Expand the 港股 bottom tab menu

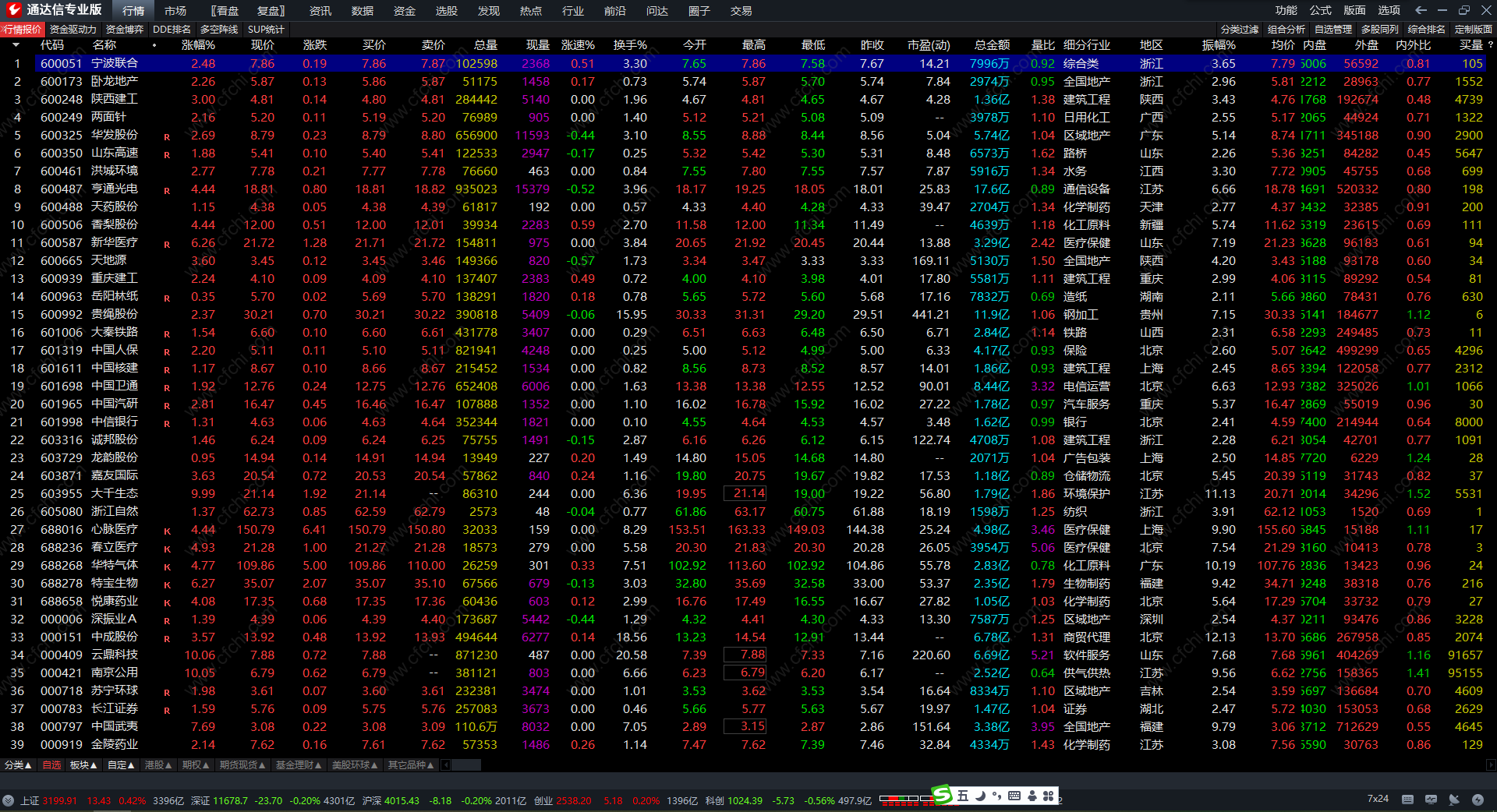158,765
